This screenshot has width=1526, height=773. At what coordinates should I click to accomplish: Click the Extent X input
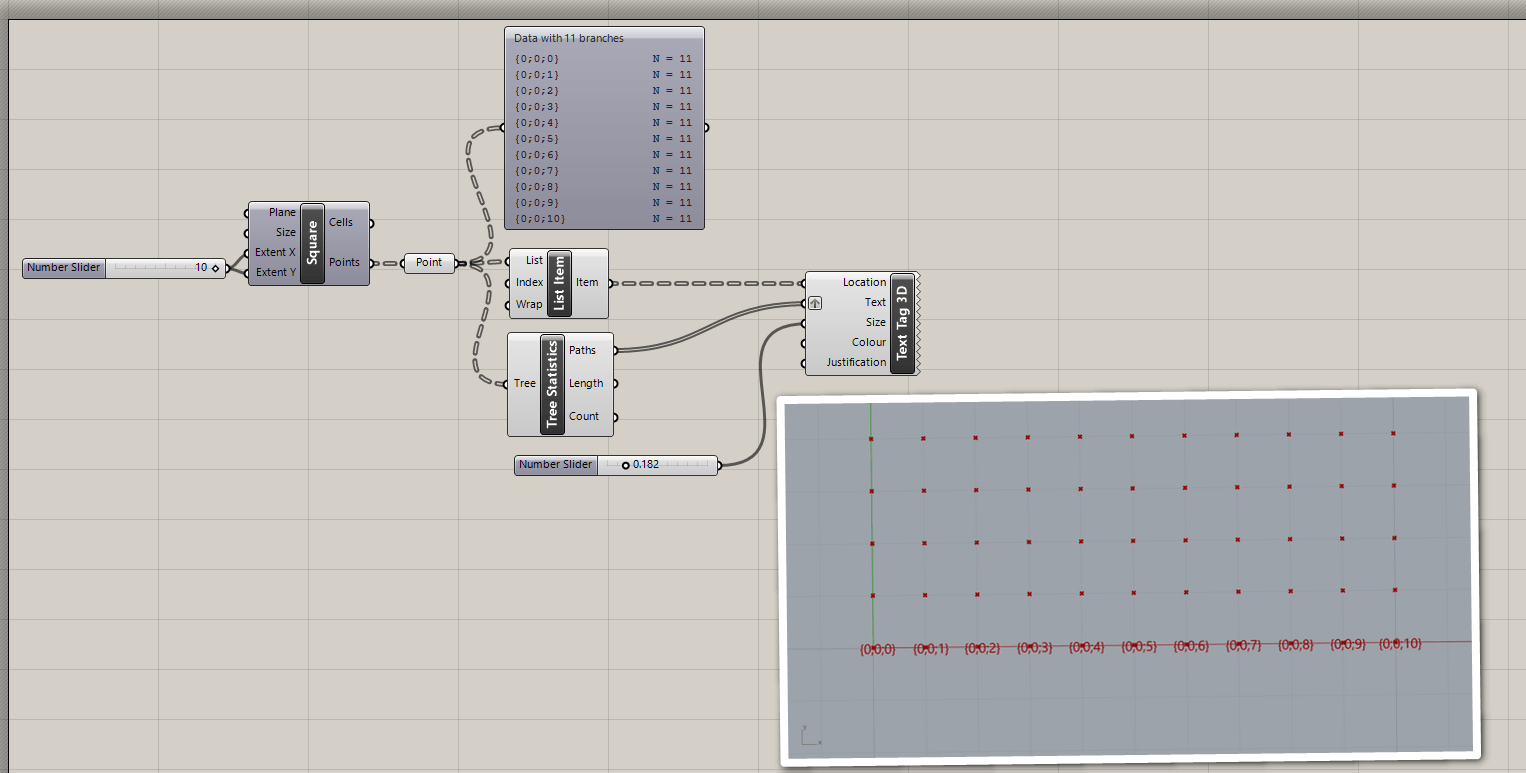click(276, 253)
